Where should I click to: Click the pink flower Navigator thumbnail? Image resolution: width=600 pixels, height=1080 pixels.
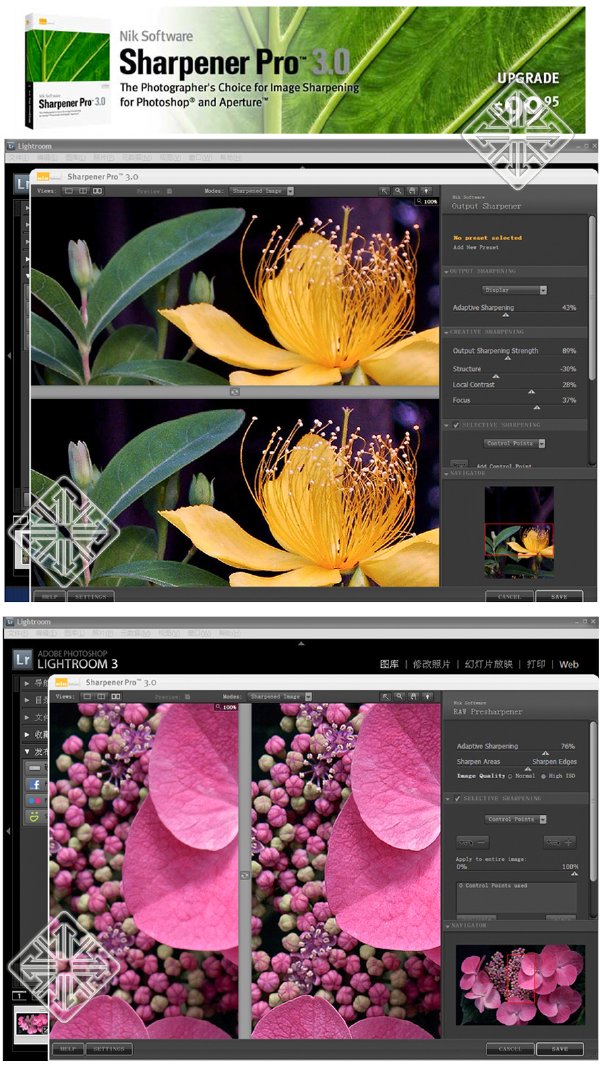(520, 984)
